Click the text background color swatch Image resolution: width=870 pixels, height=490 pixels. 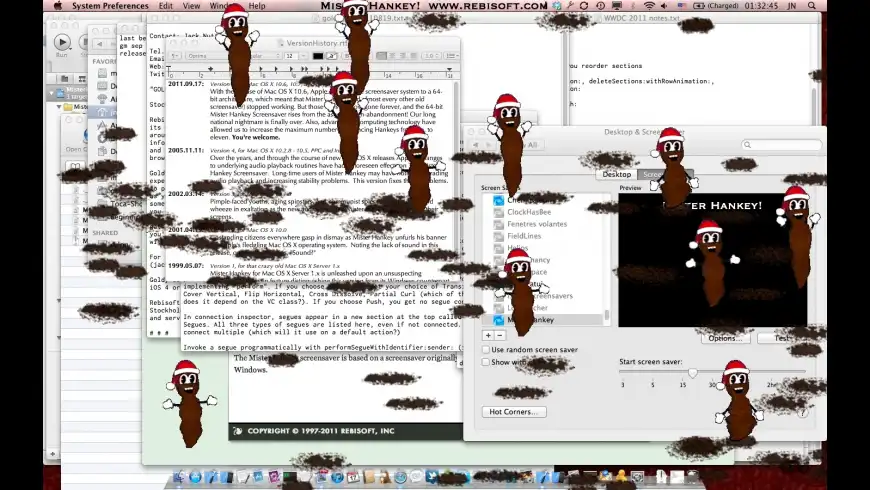331,55
